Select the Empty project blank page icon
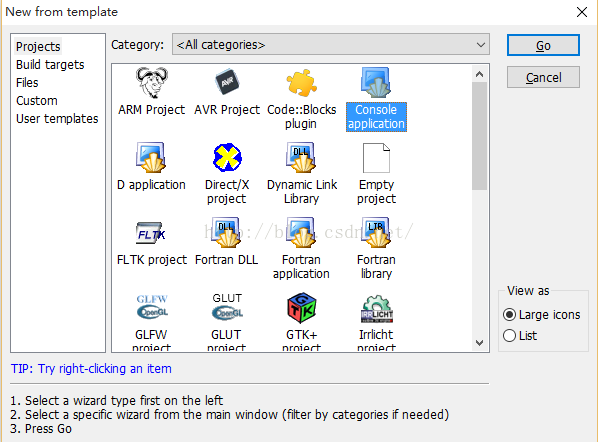The height and width of the screenshot is (442, 598). pos(376,158)
